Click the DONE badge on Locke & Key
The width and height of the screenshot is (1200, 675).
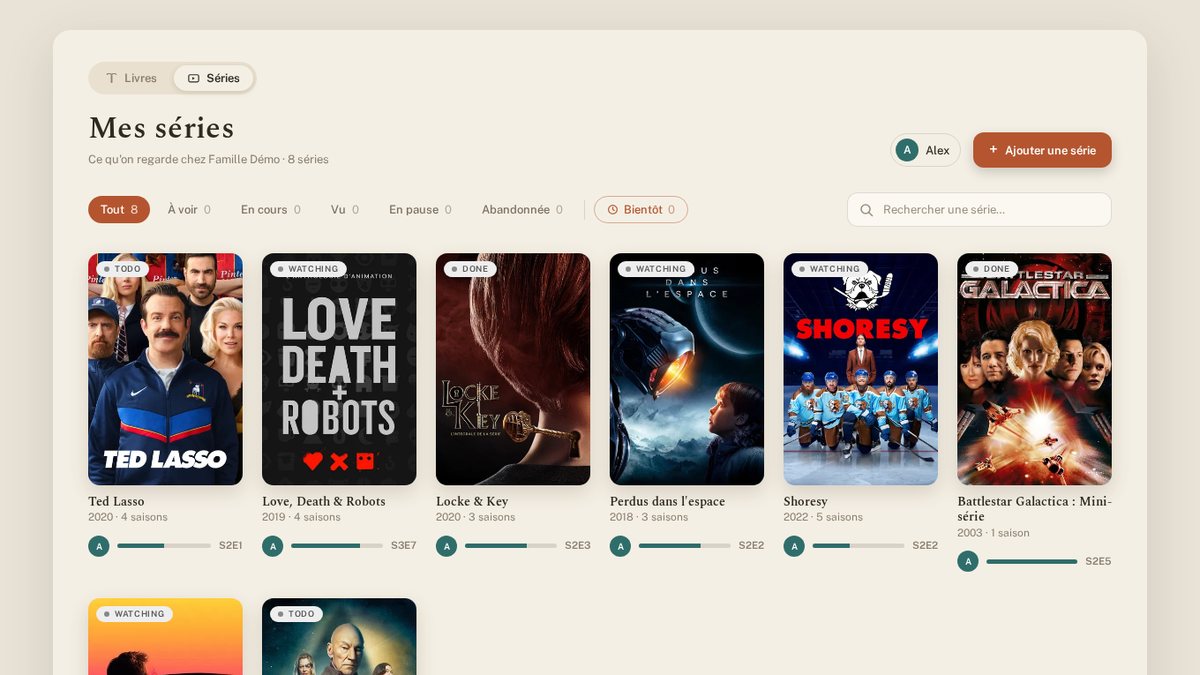[x=470, y=269]
